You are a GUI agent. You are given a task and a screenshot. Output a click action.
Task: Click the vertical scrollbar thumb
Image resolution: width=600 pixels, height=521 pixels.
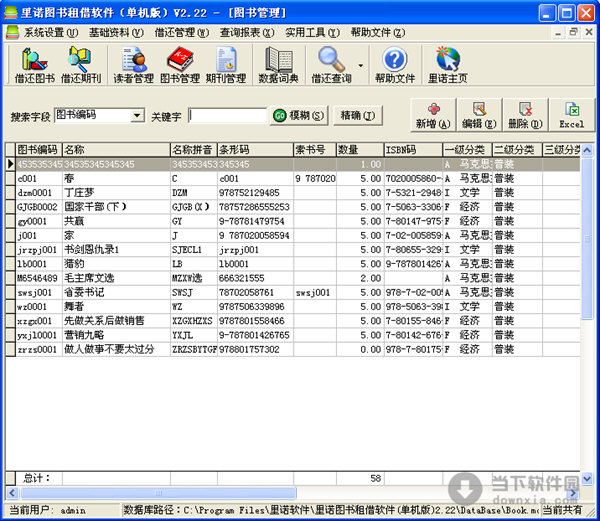(x=587, y=238)
